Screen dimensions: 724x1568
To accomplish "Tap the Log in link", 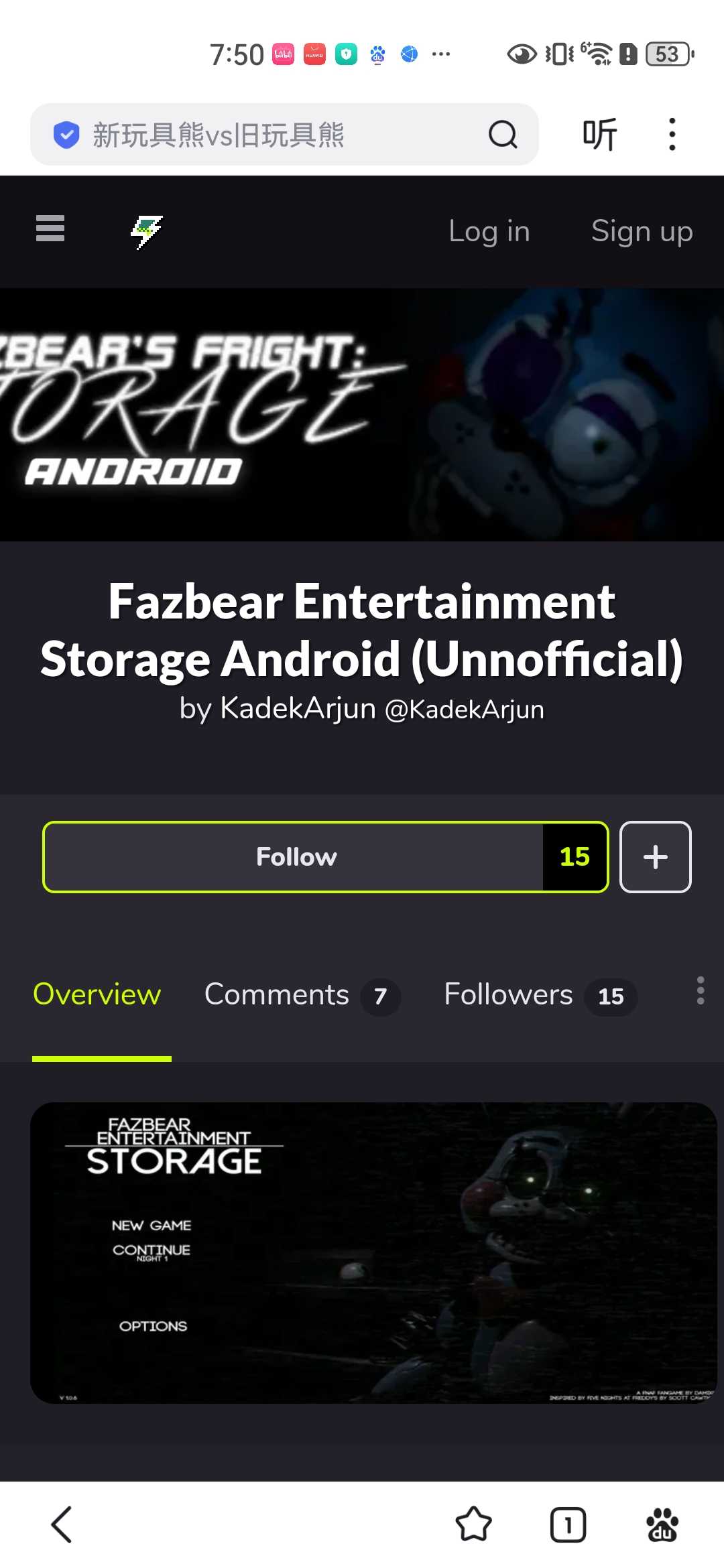I will (489, 231).
